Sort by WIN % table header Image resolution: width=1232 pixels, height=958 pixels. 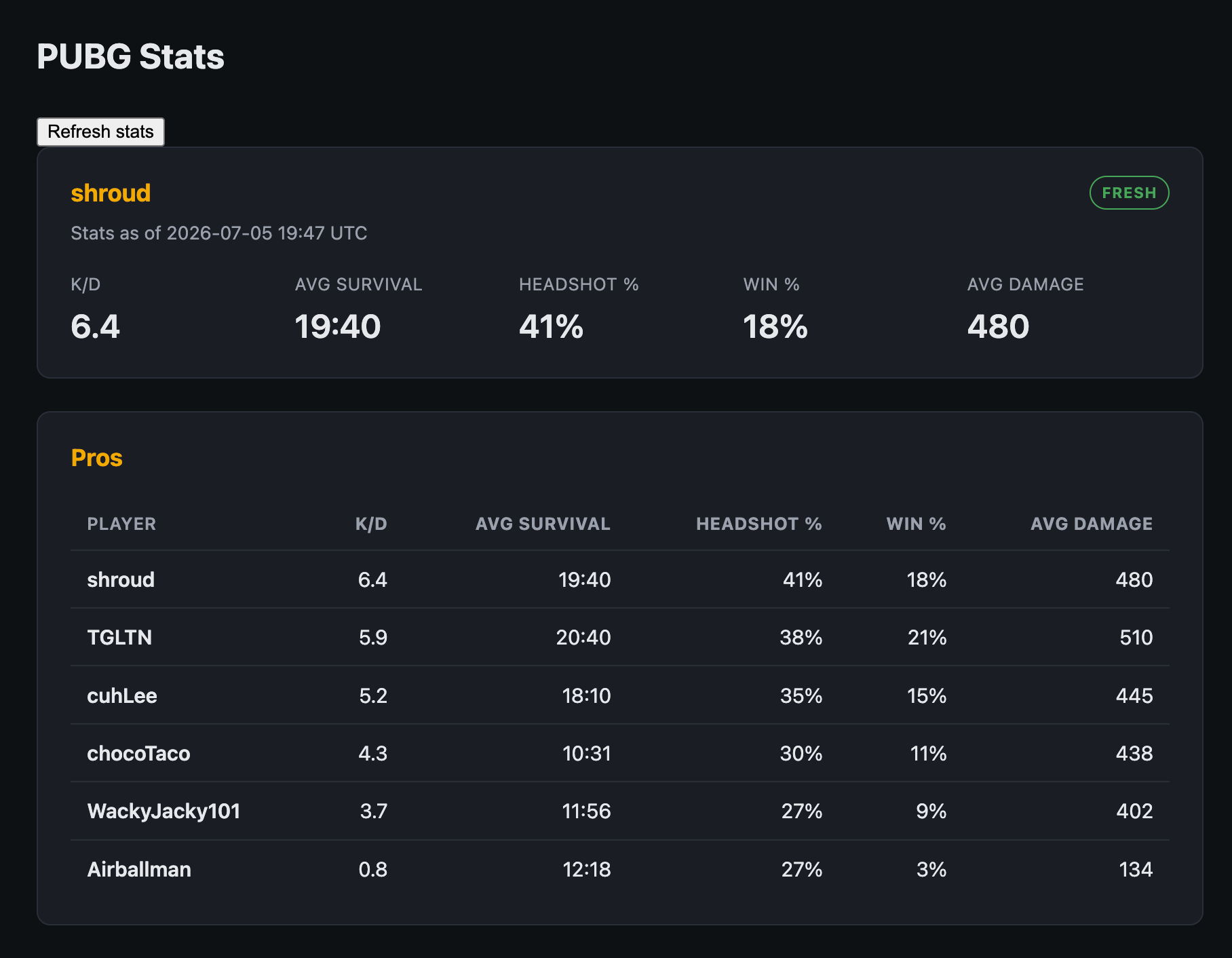click(916, 524)
